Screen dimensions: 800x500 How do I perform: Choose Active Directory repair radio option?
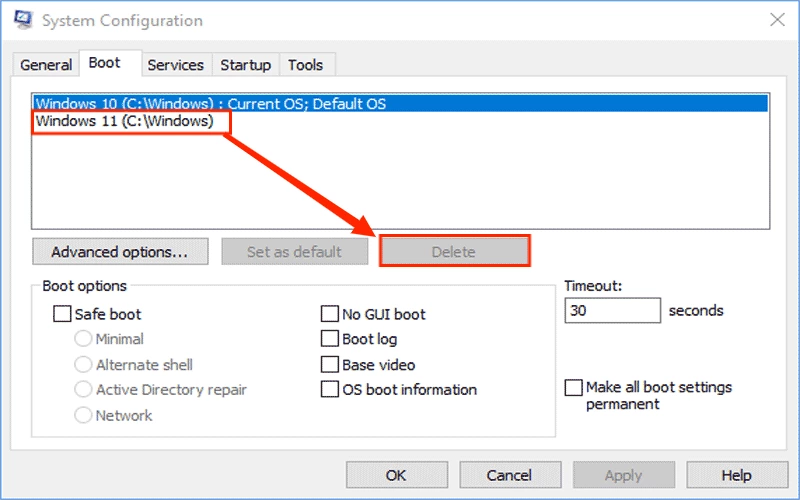[x=83, y=390]
